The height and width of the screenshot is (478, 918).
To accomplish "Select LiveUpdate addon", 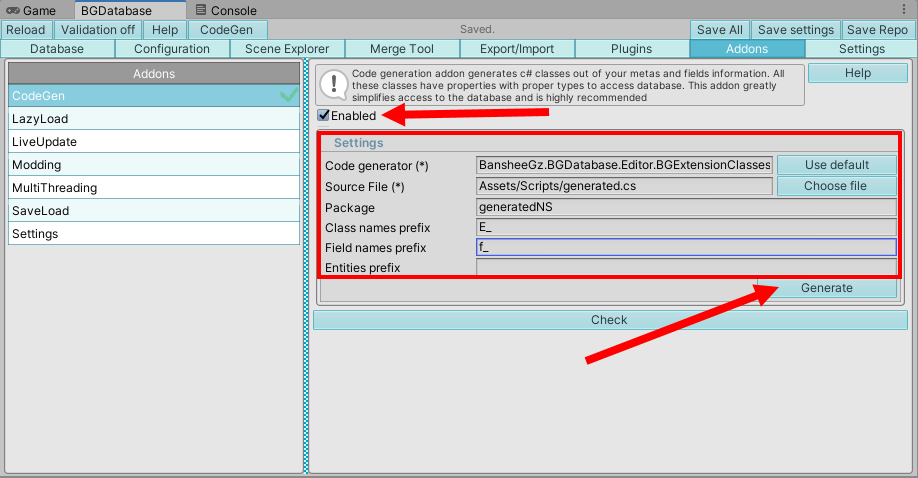I will tap(154, 141).
